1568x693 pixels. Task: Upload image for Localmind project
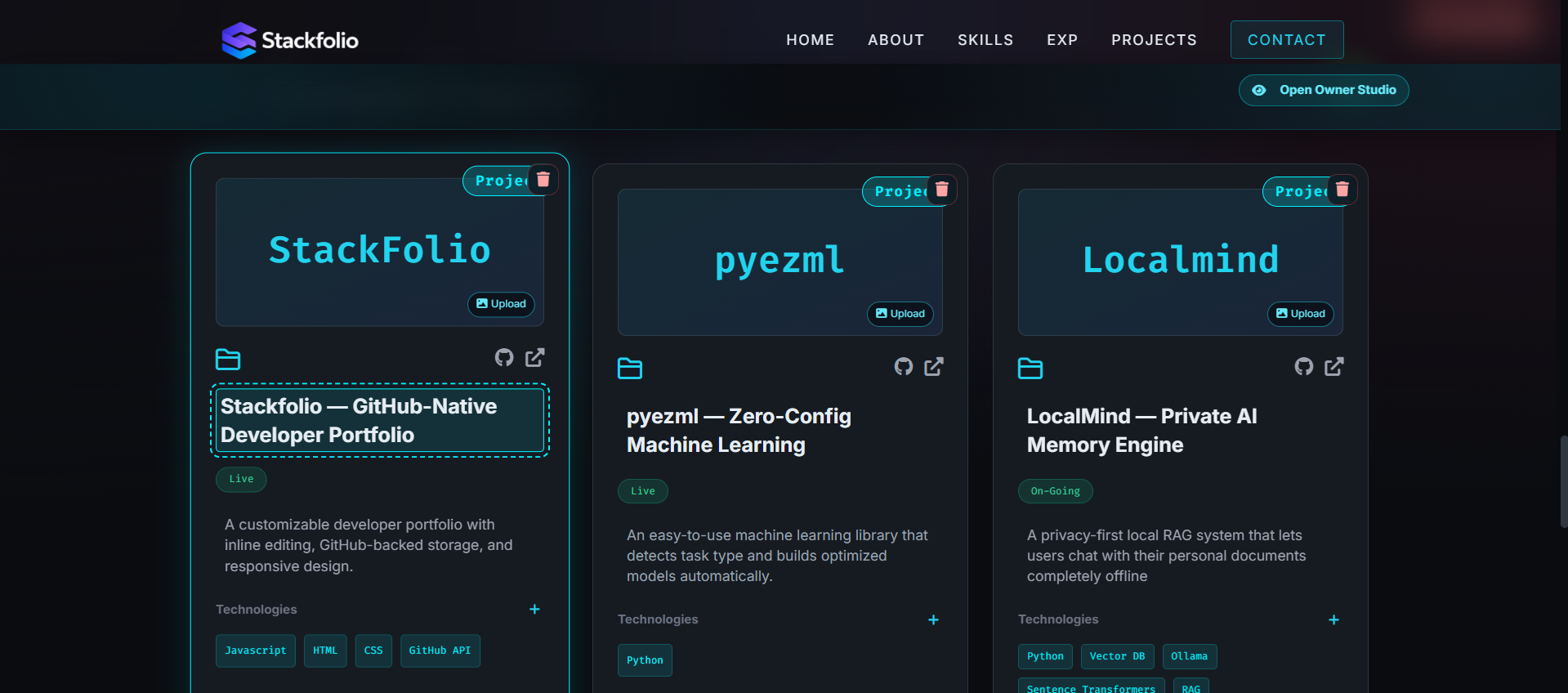tap(1301, 314)
